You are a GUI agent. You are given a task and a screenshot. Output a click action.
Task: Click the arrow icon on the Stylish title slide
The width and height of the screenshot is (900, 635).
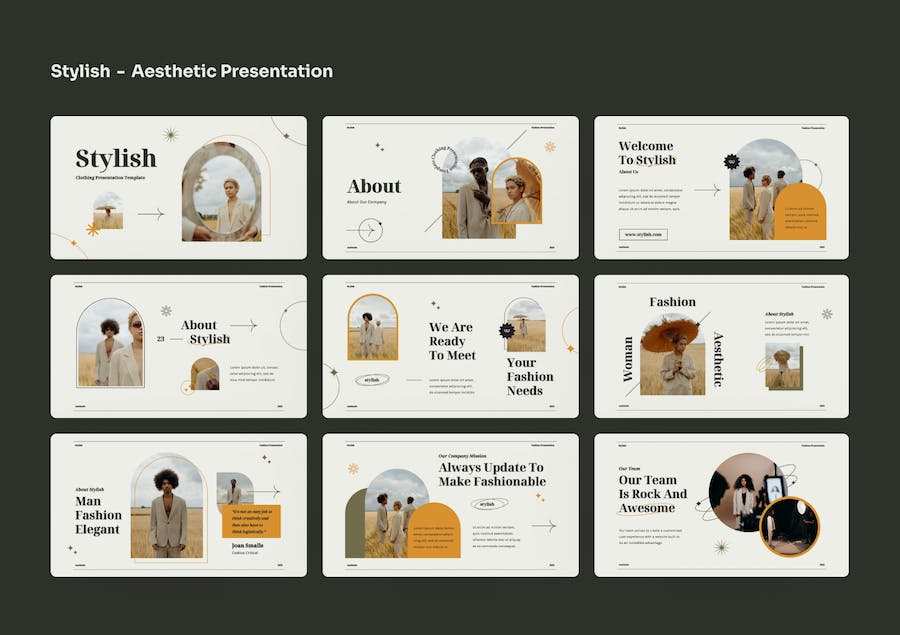[150, 214]
